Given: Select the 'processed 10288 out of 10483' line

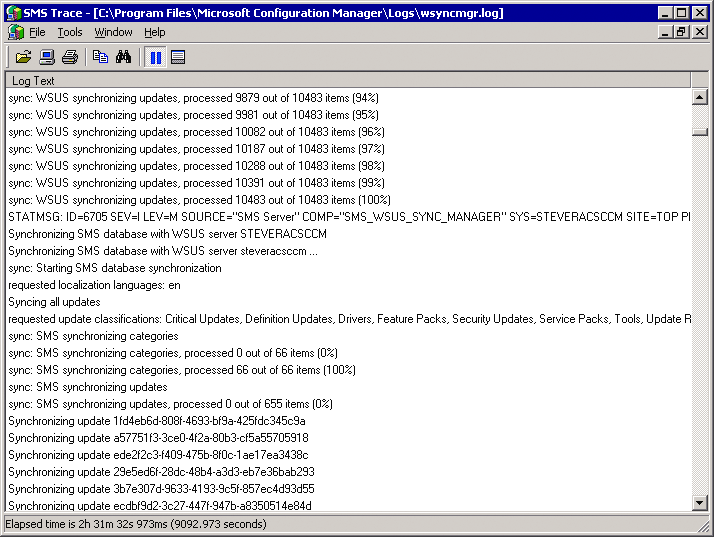Looking at the screenshot, I should point(348,166).
